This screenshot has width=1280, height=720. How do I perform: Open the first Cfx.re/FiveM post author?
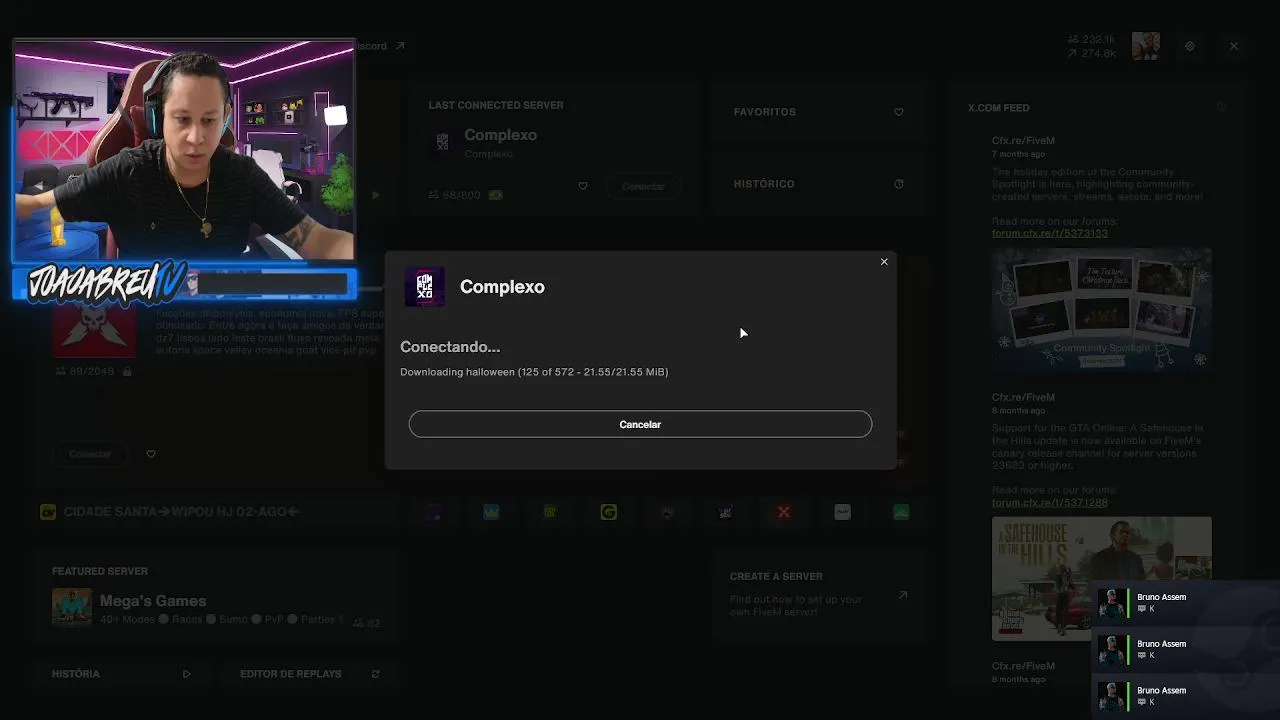pyautogui.click(x=1023, y=141)
